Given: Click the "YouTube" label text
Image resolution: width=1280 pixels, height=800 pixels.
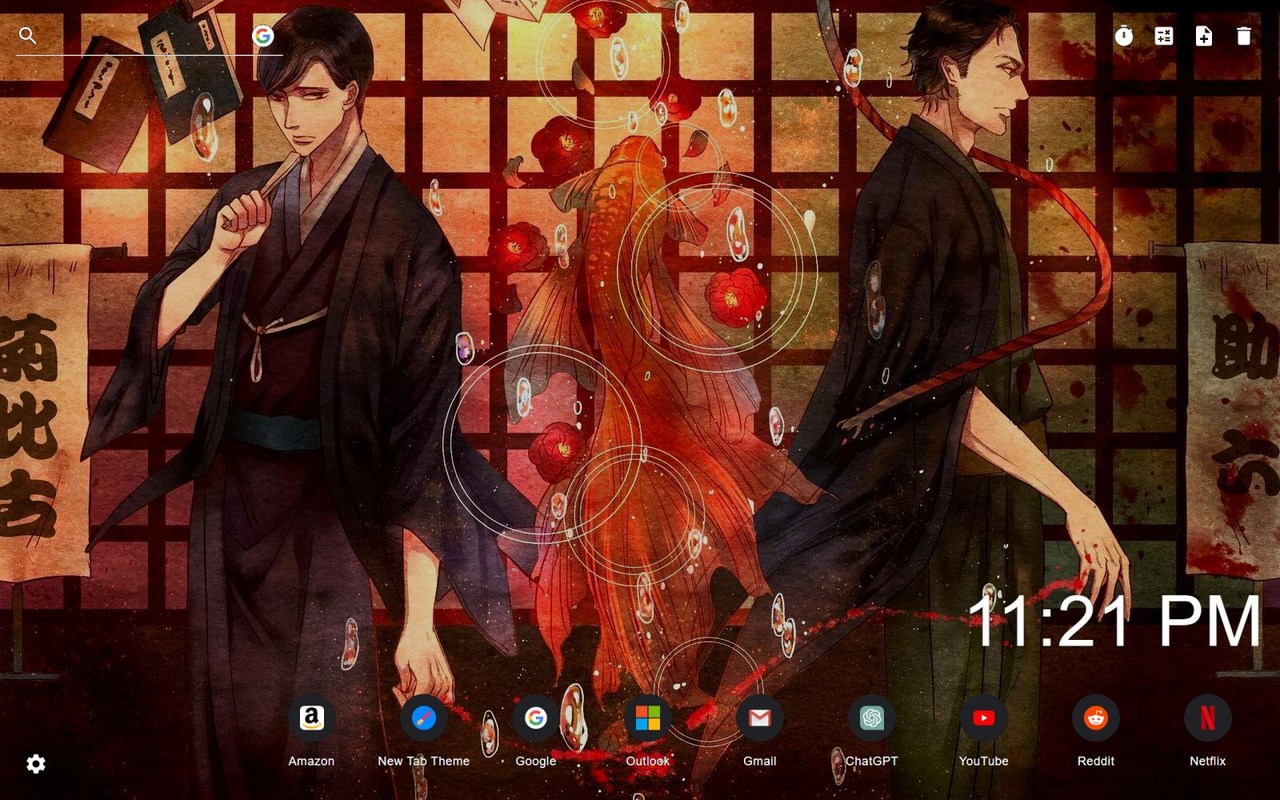Looking at the screenshot, I should [x=984, y=761].
